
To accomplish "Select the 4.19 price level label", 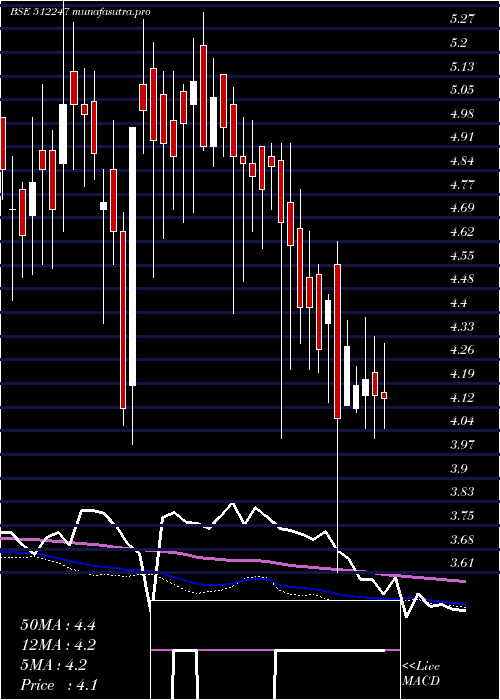I will [462, 374].
